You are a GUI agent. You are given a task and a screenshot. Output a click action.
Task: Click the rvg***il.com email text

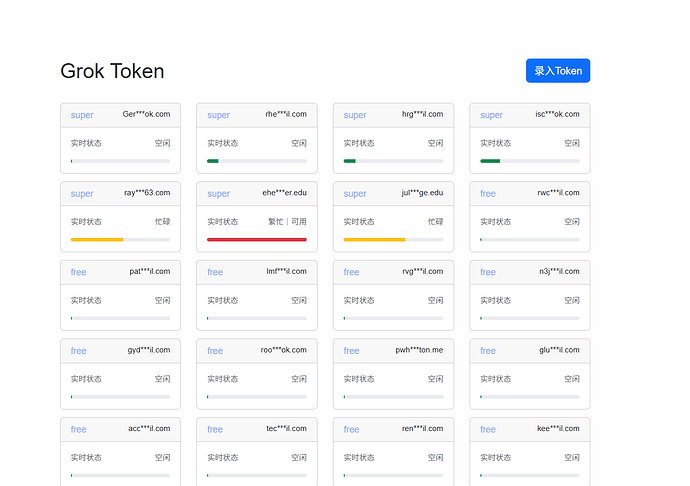422,271
